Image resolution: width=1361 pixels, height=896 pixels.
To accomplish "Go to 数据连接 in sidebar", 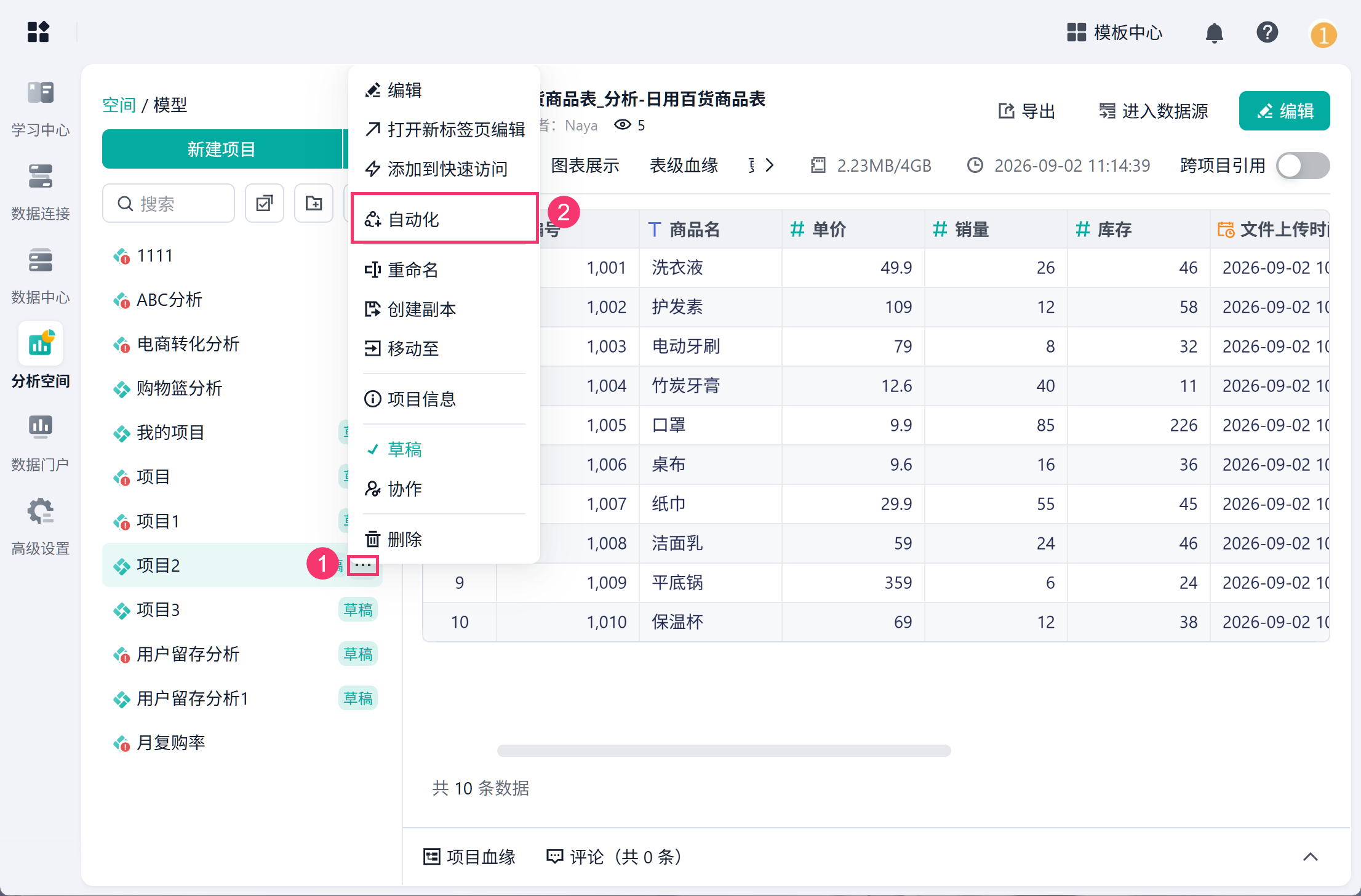I will [x=41, y=193].
